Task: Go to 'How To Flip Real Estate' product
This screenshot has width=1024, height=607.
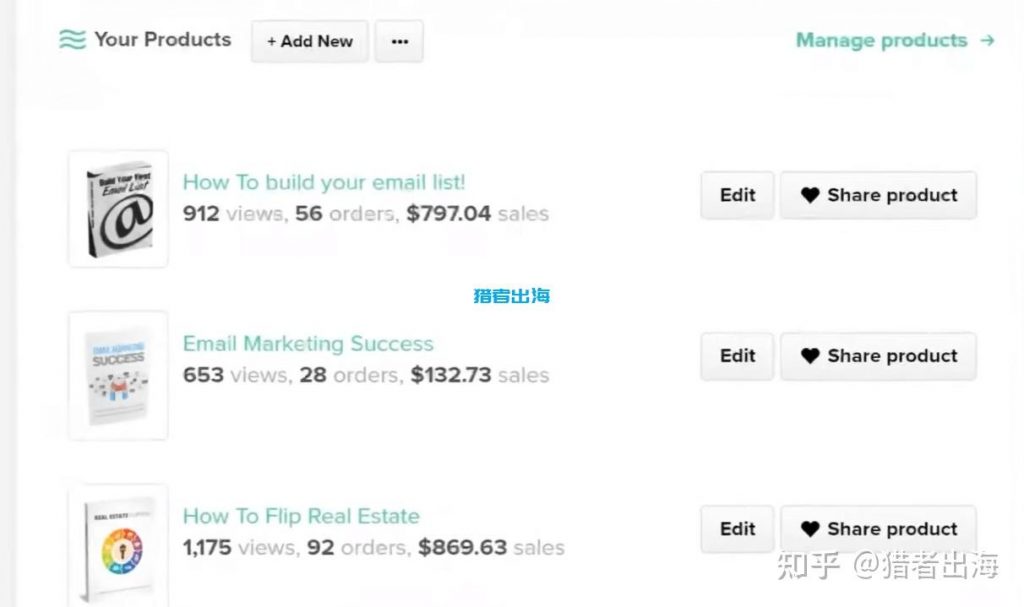Action: point(301,516)
